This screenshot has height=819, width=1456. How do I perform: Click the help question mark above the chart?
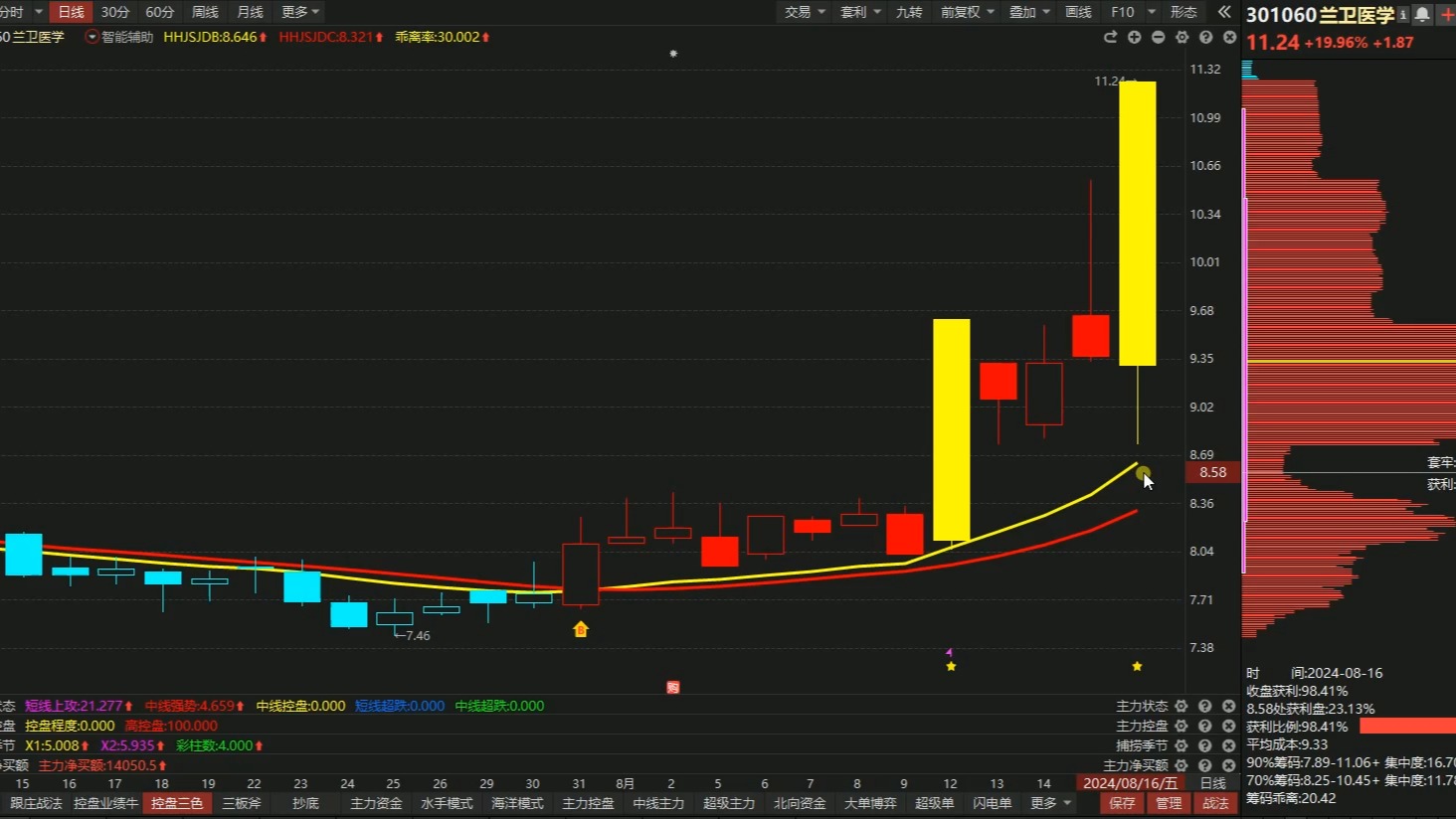tap(1205, 37)
